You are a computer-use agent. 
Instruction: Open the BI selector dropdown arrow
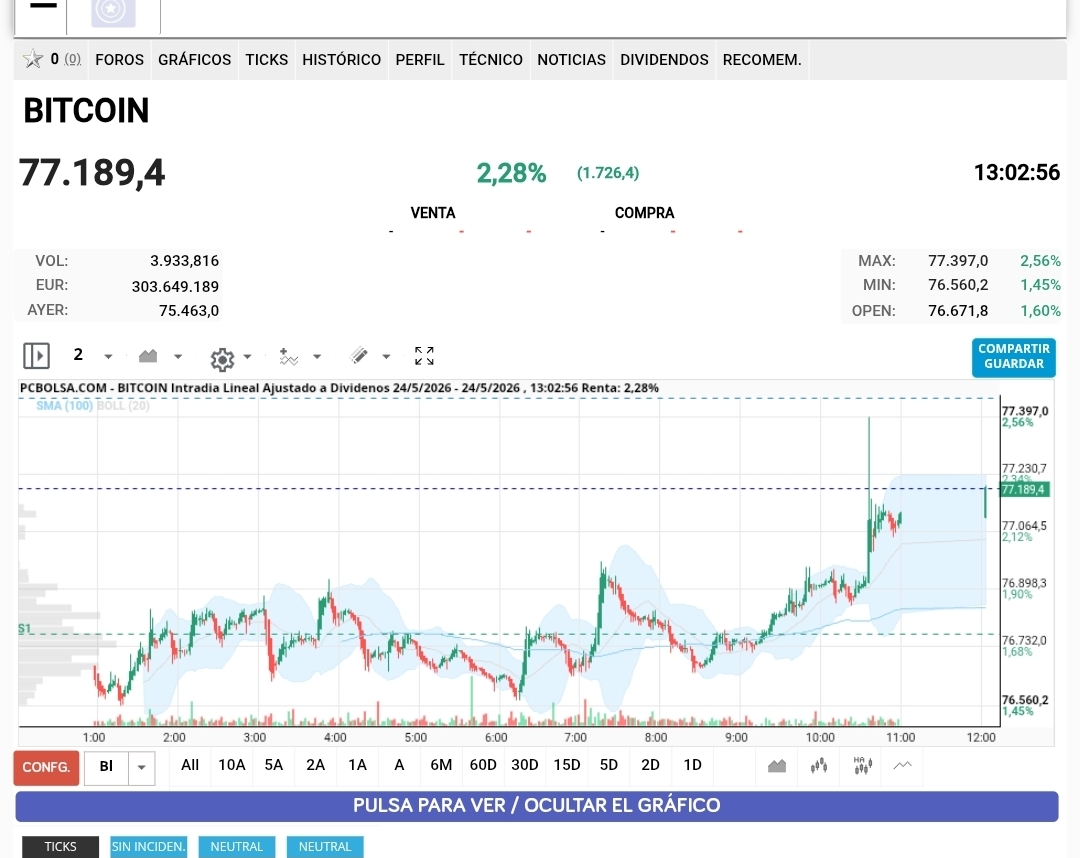point(141,767)
